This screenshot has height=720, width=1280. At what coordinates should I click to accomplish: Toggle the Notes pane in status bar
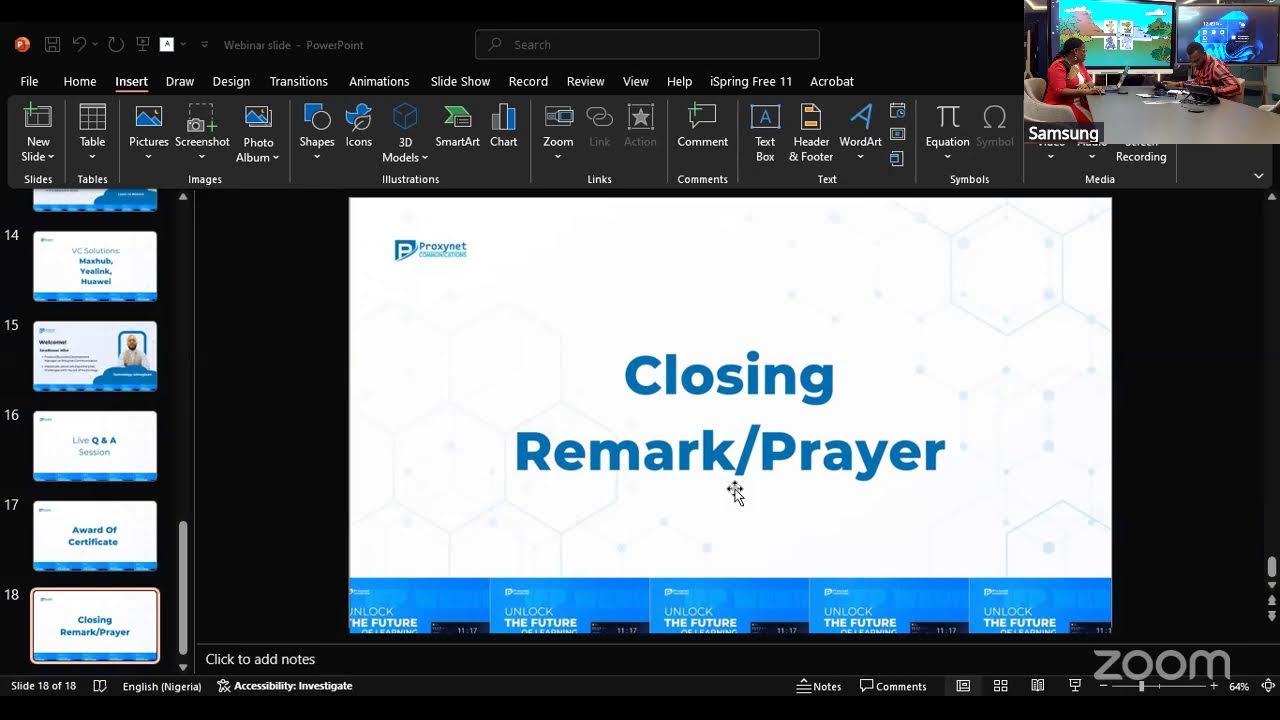(819, 686)
